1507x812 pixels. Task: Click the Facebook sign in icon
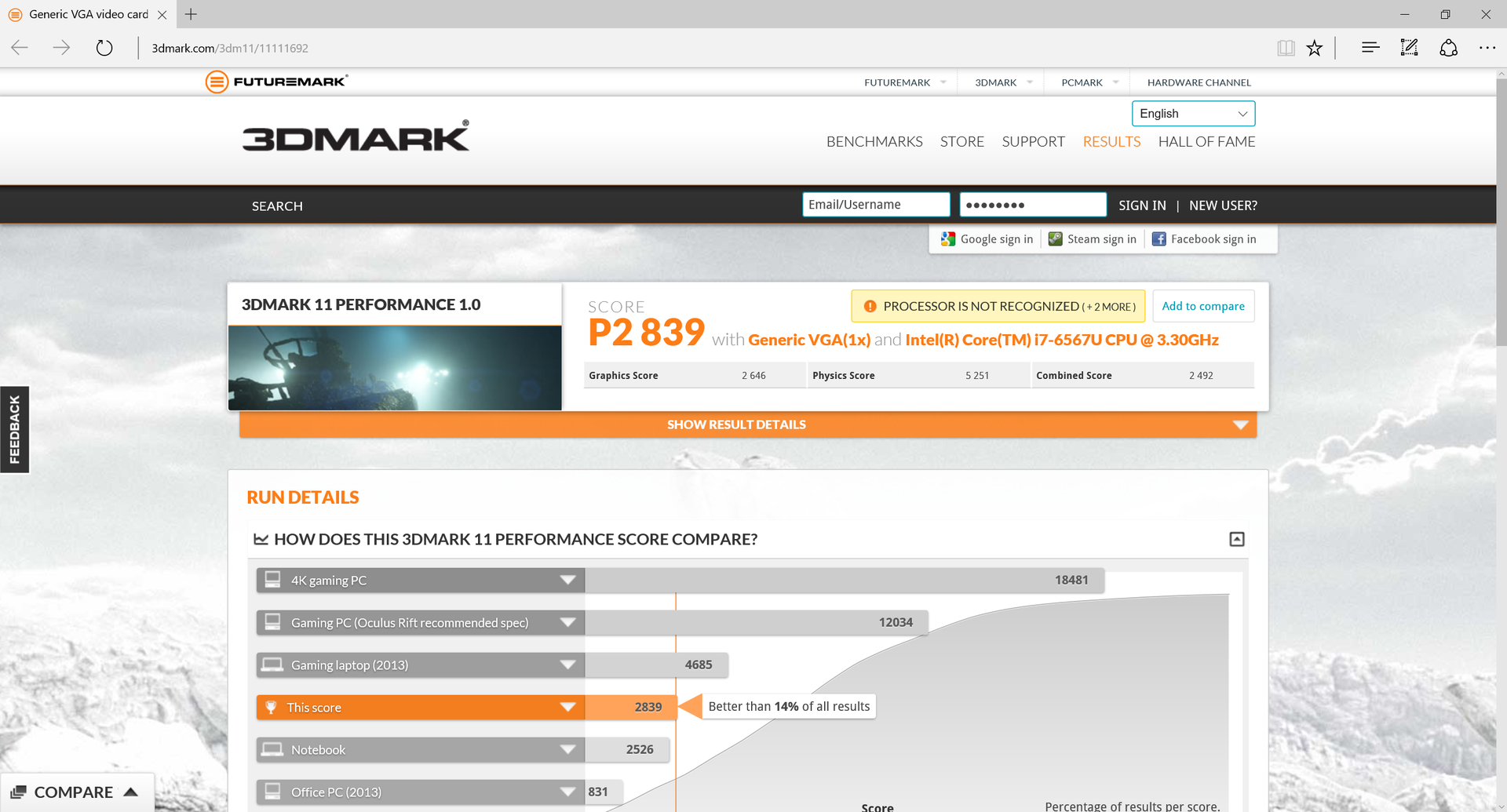click(x=1159, y=239)
